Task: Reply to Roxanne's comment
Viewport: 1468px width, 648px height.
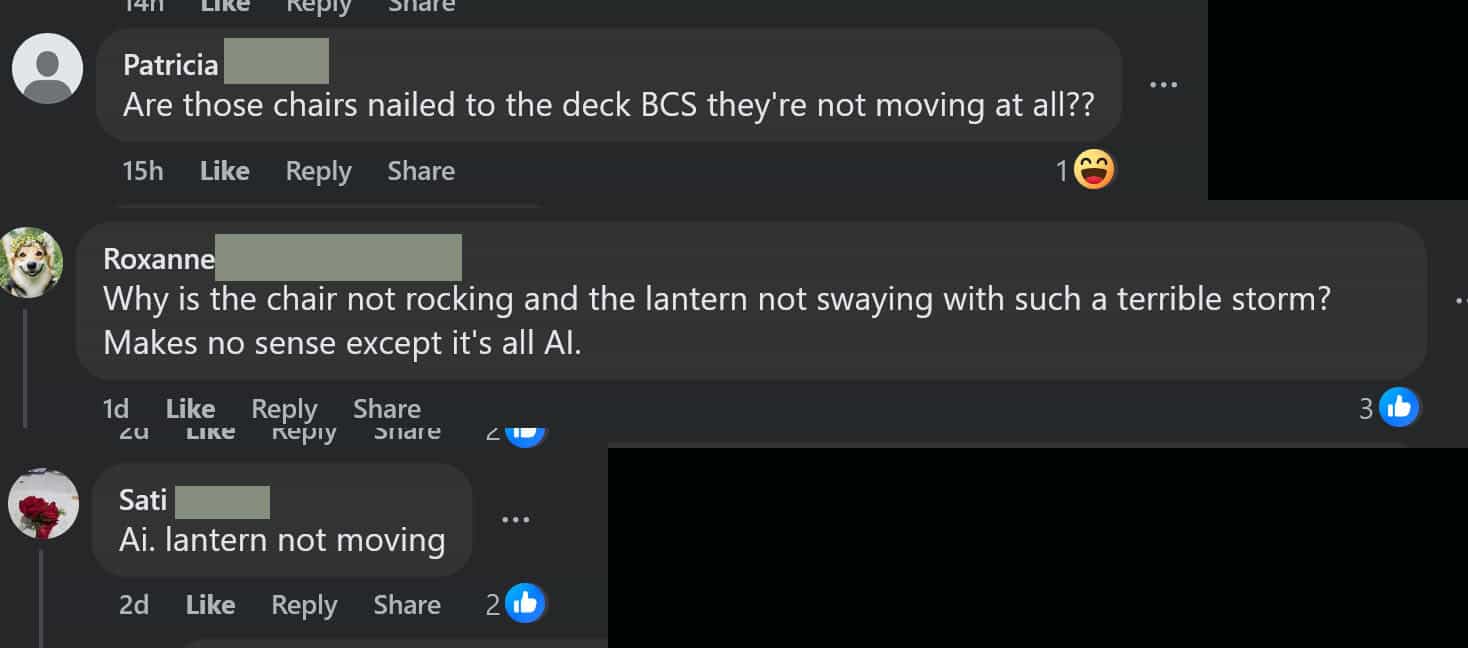Action: point(284,408)
